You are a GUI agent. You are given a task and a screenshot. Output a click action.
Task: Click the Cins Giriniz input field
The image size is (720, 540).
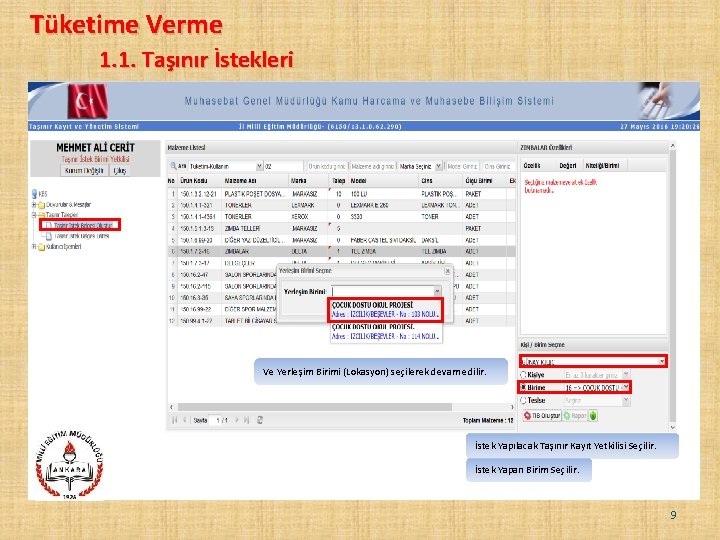point(498,166)
